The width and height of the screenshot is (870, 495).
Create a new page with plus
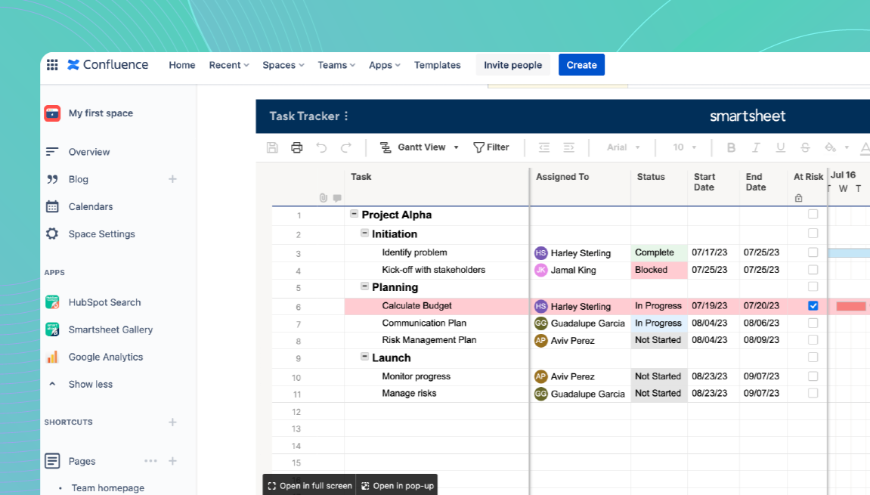pos(173,461)
